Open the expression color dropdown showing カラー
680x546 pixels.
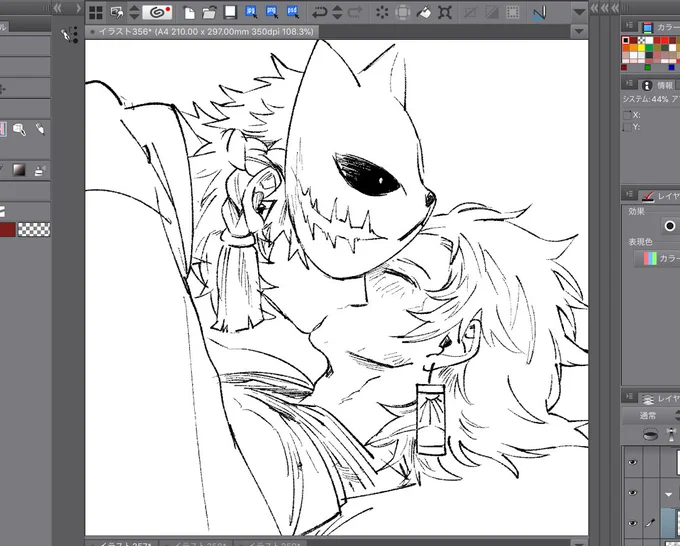tap(657, 259)
